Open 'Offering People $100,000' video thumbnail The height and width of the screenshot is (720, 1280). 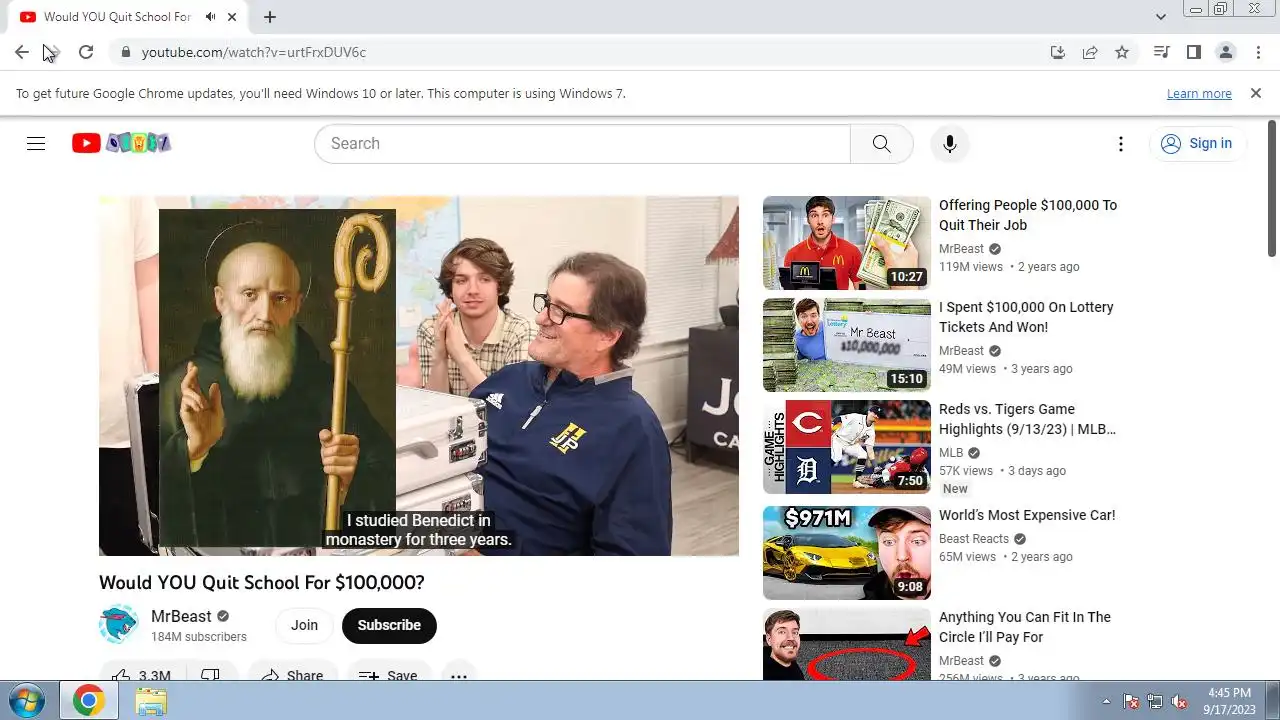[x=847, y=243]
